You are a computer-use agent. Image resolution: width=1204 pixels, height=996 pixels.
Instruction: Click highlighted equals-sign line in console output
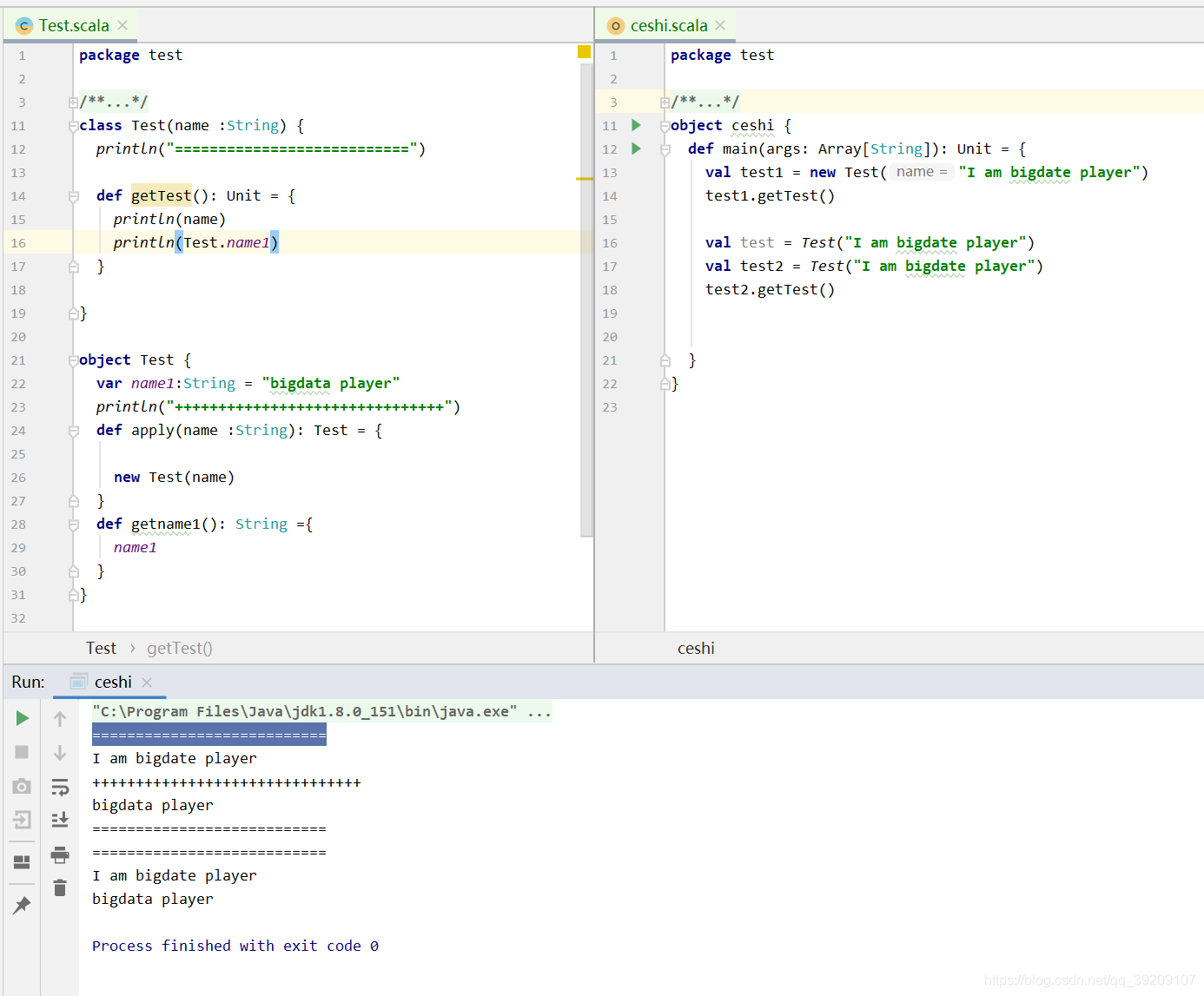pos(209,735)
